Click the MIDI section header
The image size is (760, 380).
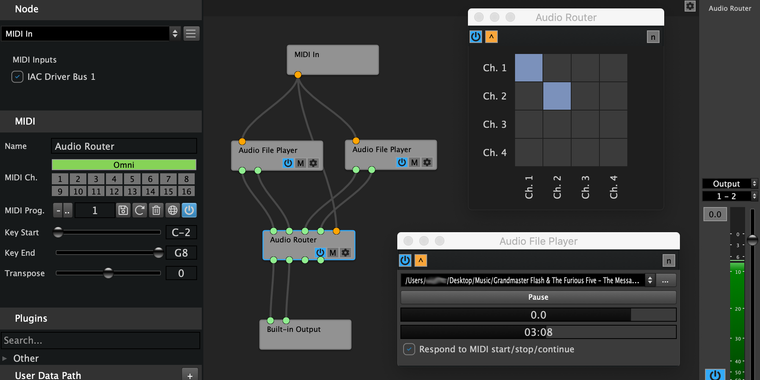click(101, 121)
